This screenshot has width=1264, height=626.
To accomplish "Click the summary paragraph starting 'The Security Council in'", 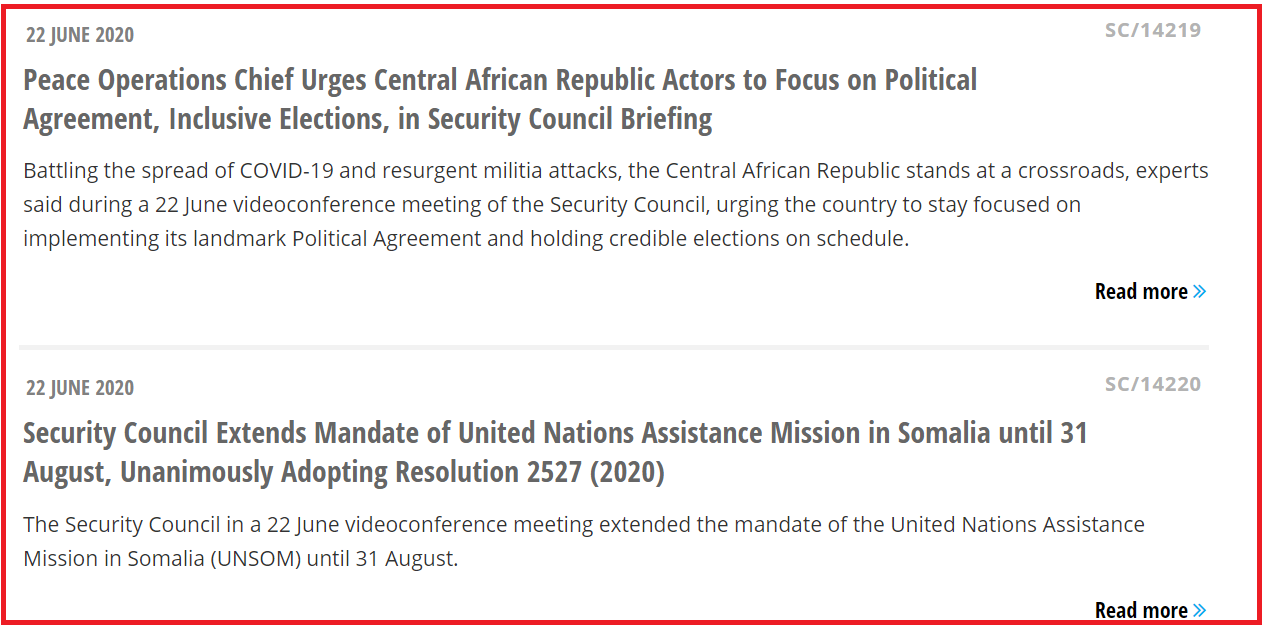I will (584, 541).
